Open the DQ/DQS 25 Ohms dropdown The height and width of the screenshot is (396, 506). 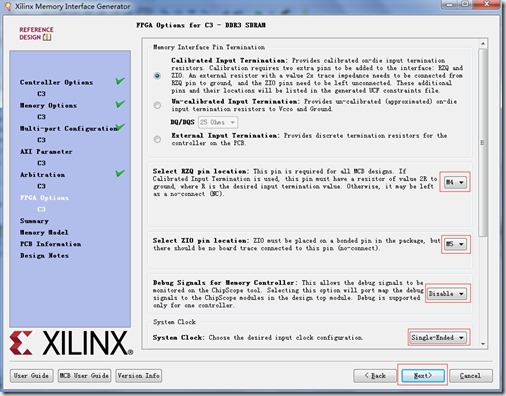(218, 122)
